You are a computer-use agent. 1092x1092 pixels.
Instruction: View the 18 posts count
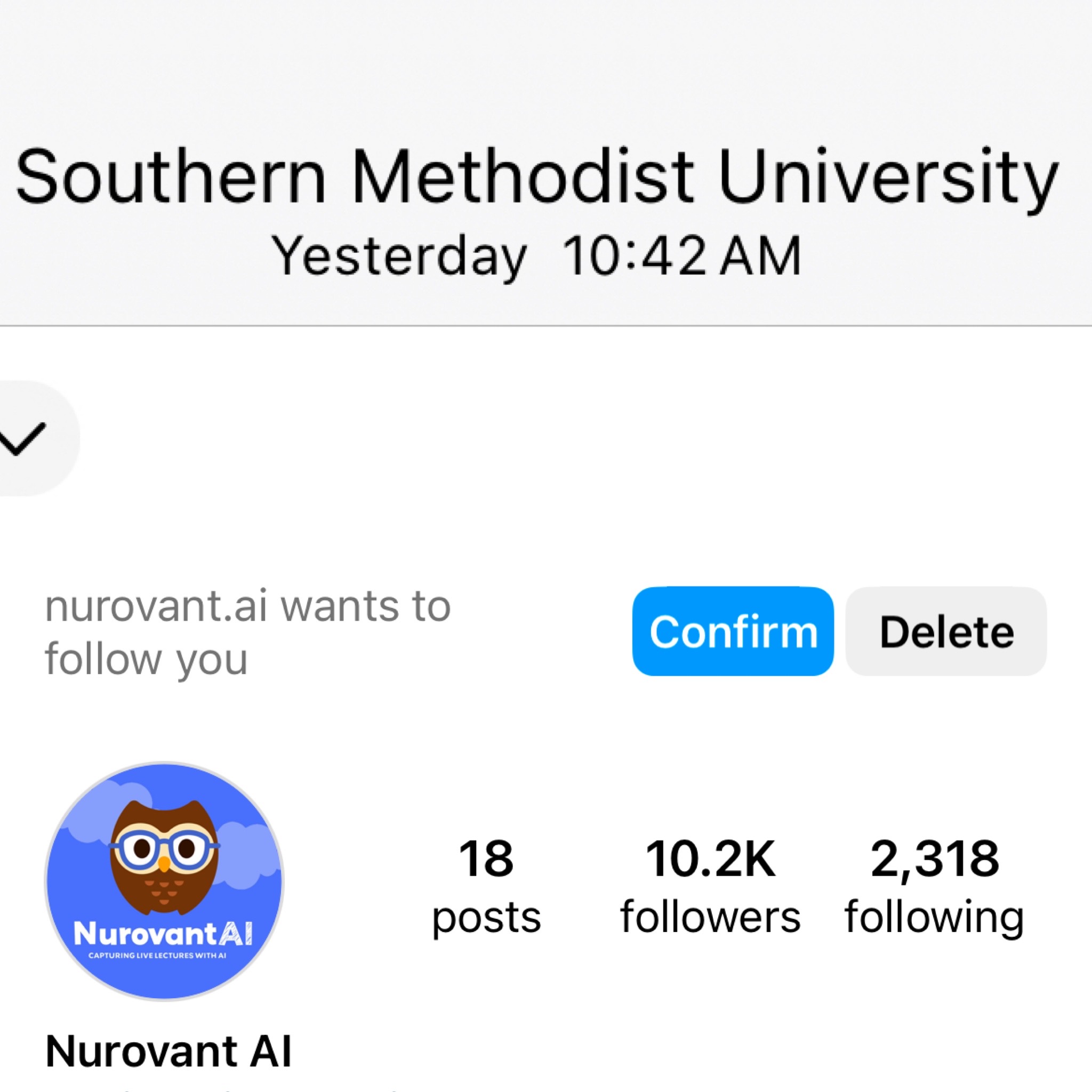(x=486, y=858)
